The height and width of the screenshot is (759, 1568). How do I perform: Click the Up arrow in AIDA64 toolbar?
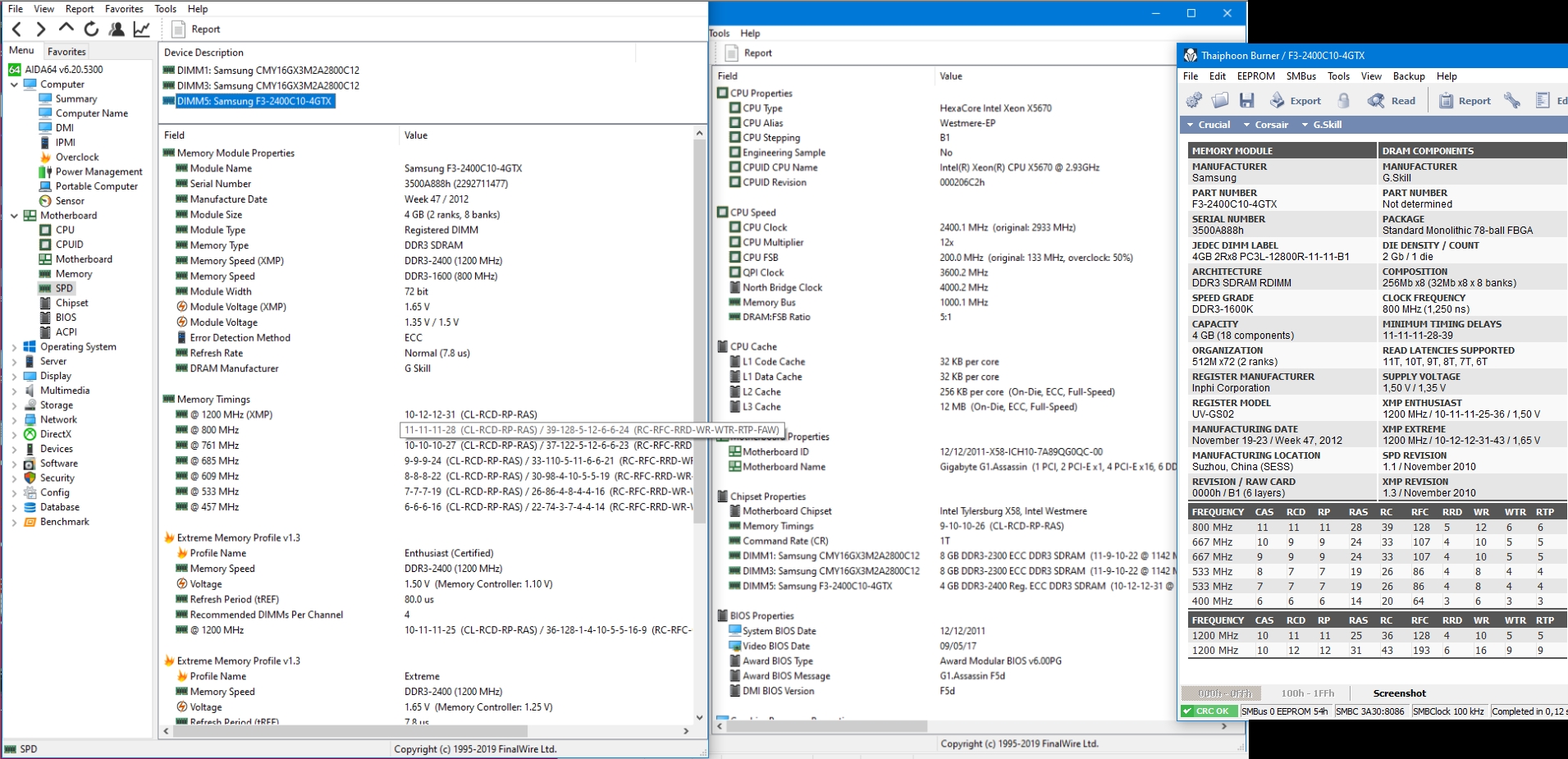point(66,29)
